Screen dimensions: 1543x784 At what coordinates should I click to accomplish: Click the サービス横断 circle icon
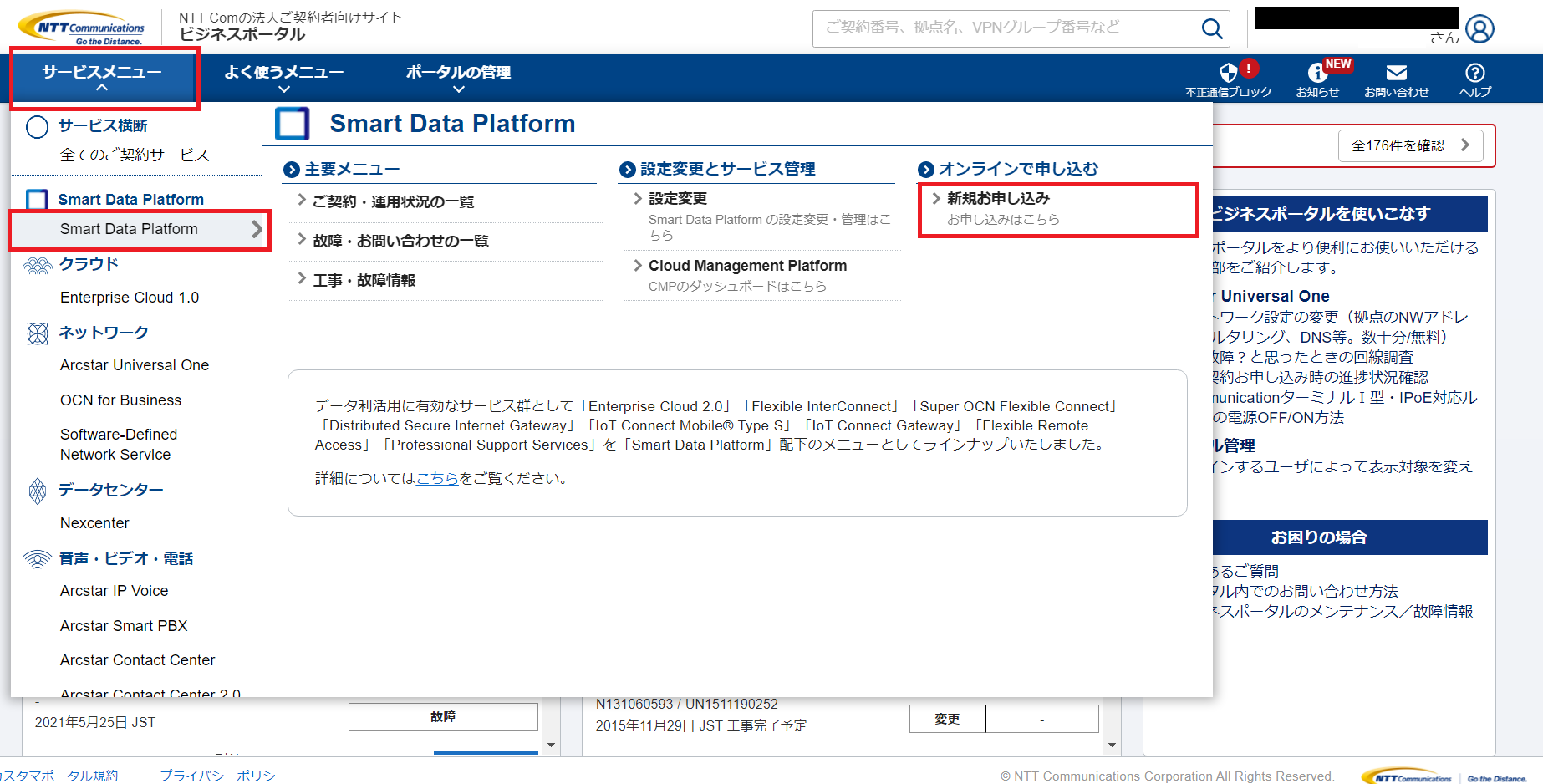(x=38, y=127)
